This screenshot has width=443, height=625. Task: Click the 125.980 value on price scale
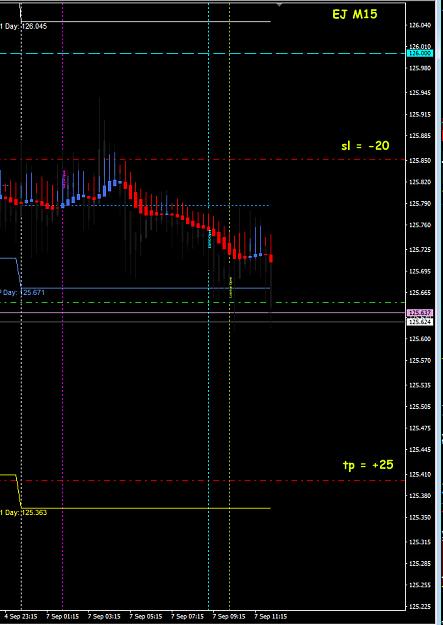pos(420,68)
